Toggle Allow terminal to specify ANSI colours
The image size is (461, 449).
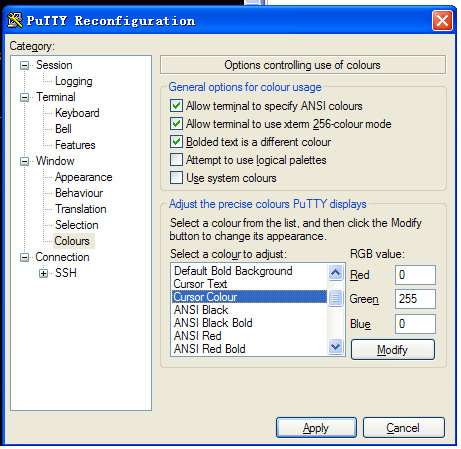click(x=176, y=106)
